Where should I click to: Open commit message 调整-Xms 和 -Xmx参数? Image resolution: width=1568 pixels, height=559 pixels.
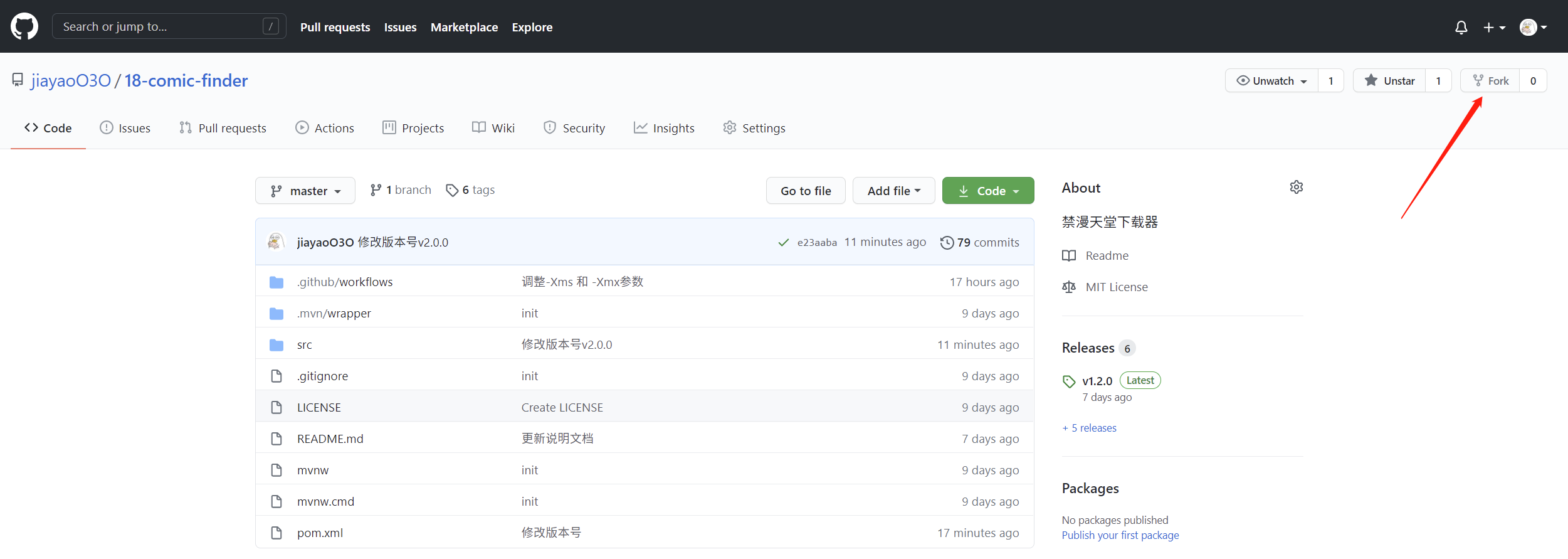(582, 282)
